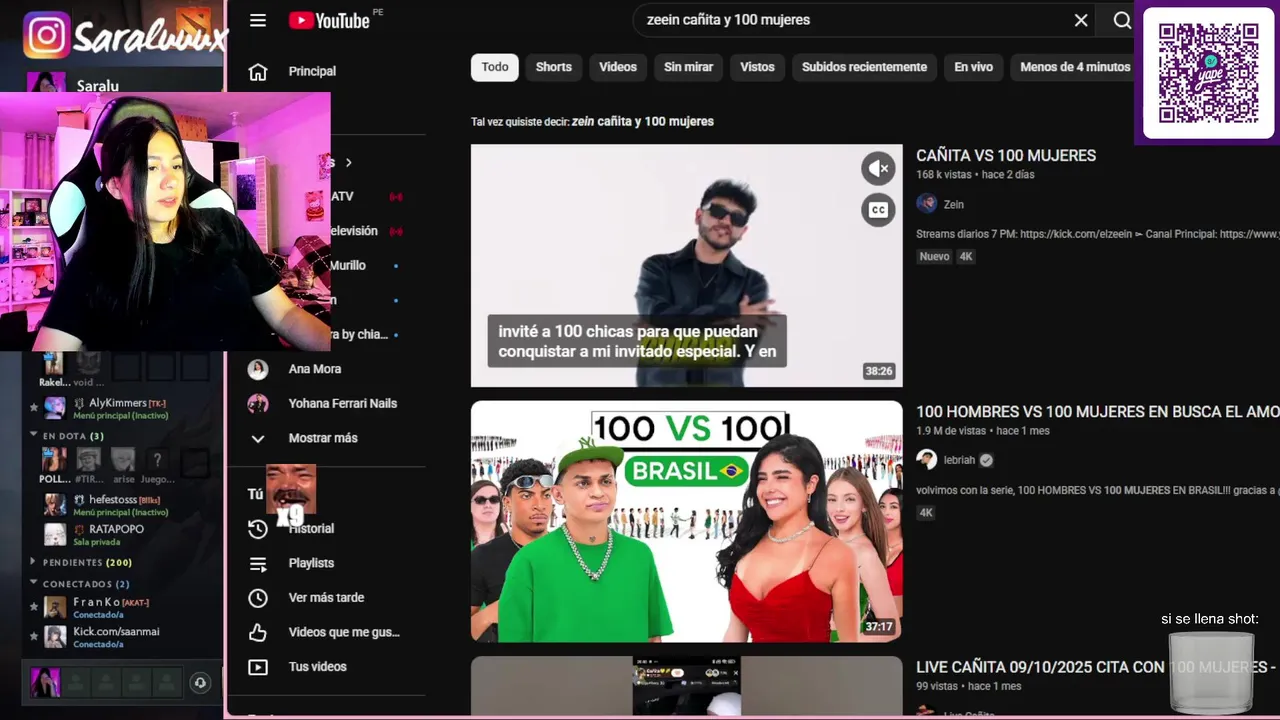Select friend FranKo in connected list
Screen dimensions: 1280x720
tap(97, 602)
